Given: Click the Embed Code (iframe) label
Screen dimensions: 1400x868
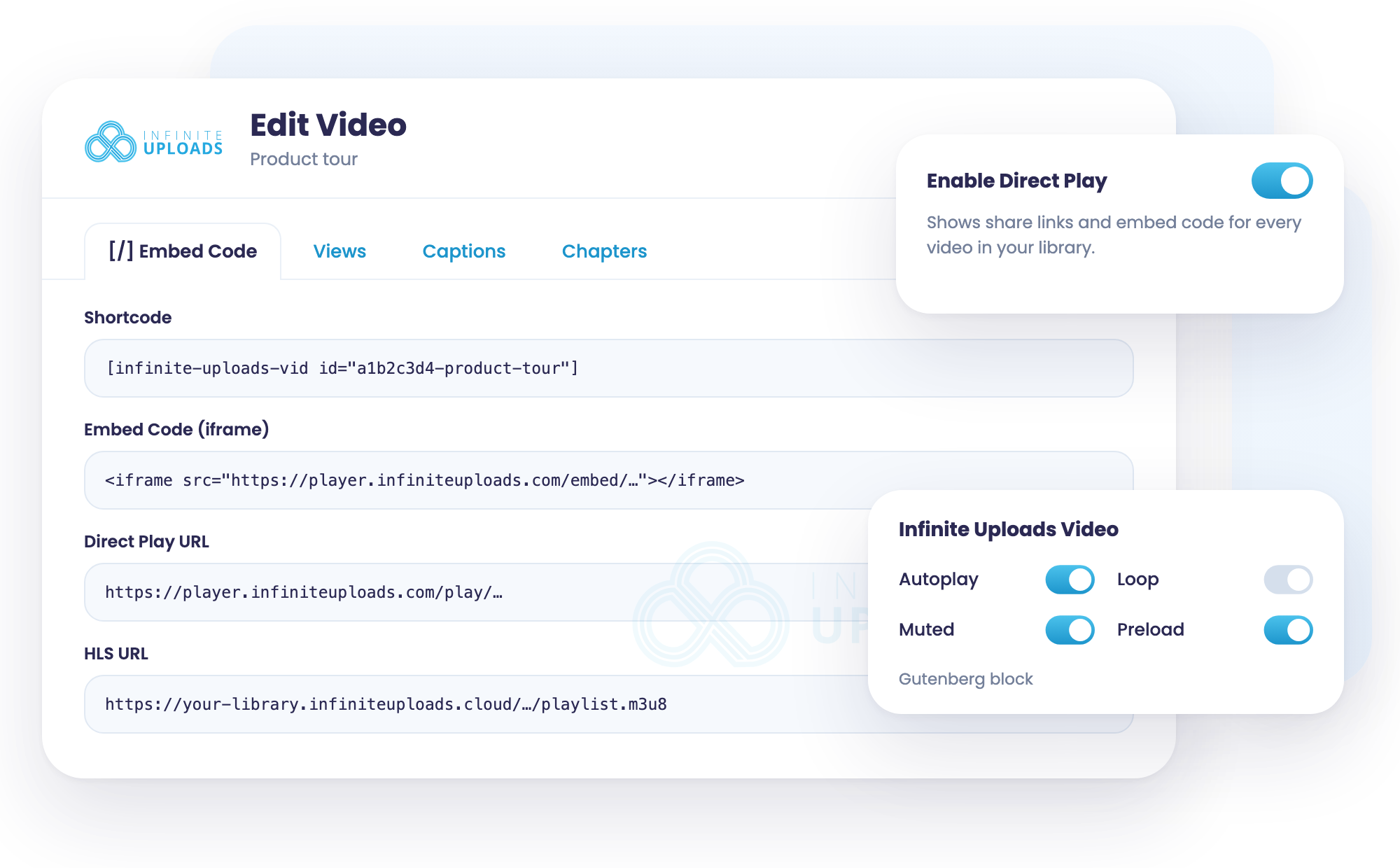Looking at the screenshot, I should [x=176, y=430].
